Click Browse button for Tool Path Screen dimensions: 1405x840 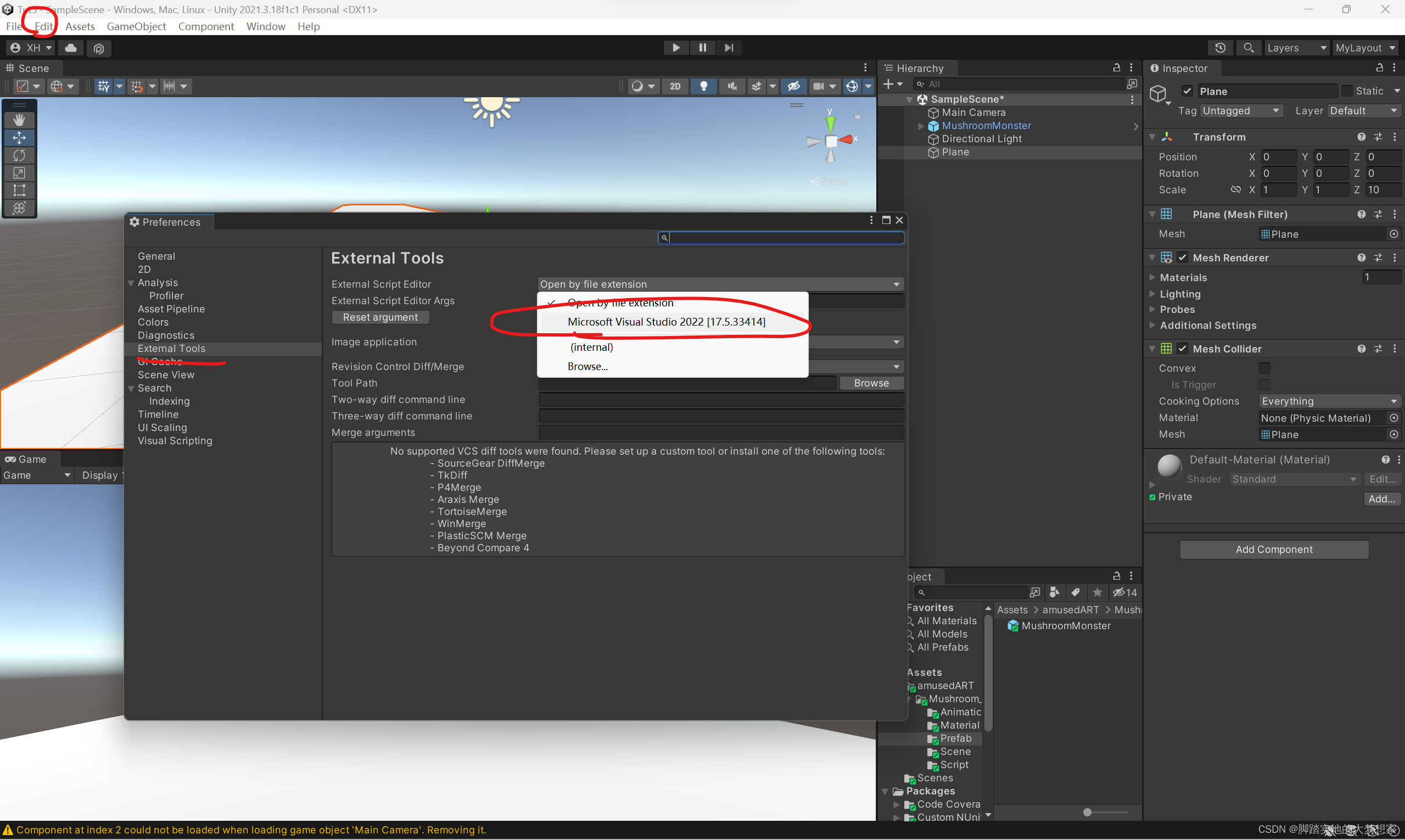point(871,383)
